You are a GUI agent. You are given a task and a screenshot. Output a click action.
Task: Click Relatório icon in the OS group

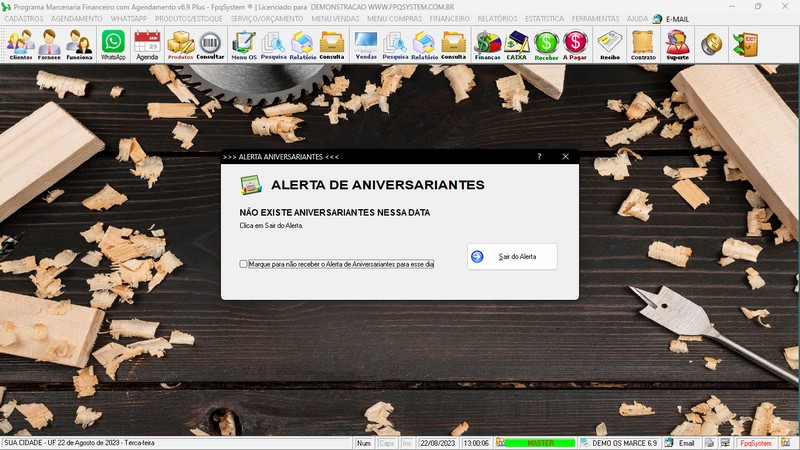click(x=303, y=44)
